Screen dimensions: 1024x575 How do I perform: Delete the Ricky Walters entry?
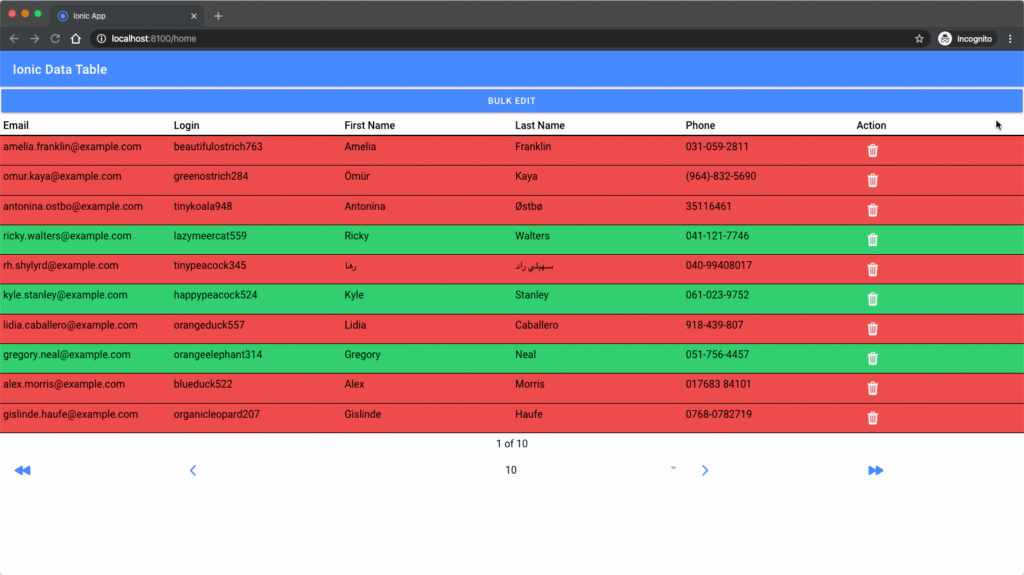872,240
